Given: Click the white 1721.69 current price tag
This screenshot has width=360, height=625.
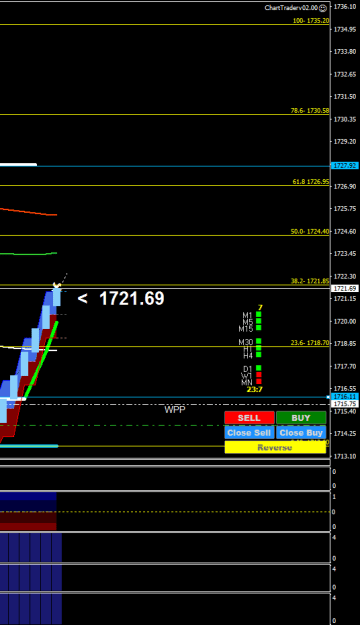Looking at the screenshot, I should point(345,288).
